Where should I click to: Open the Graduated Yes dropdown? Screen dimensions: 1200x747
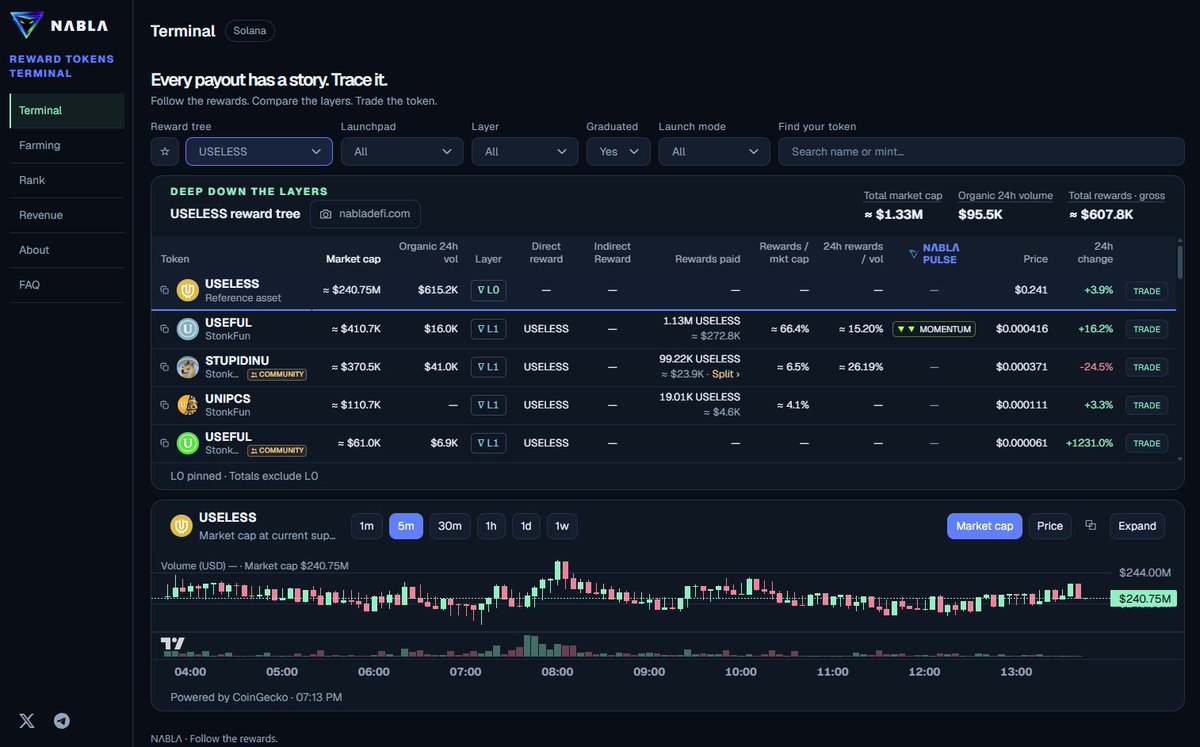(618, 152)
